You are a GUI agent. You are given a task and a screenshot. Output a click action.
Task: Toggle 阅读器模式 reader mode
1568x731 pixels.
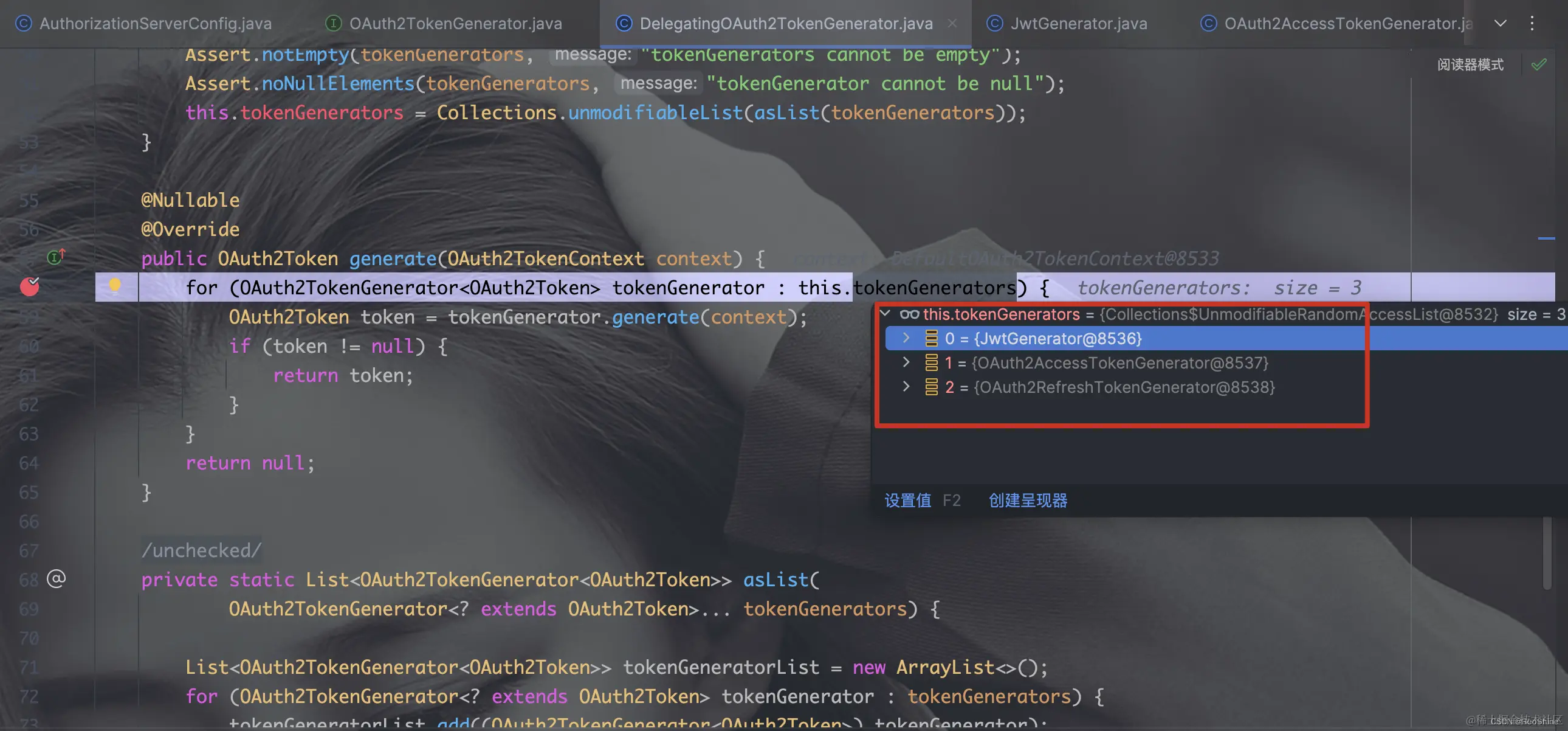[x=1470, y=64]
